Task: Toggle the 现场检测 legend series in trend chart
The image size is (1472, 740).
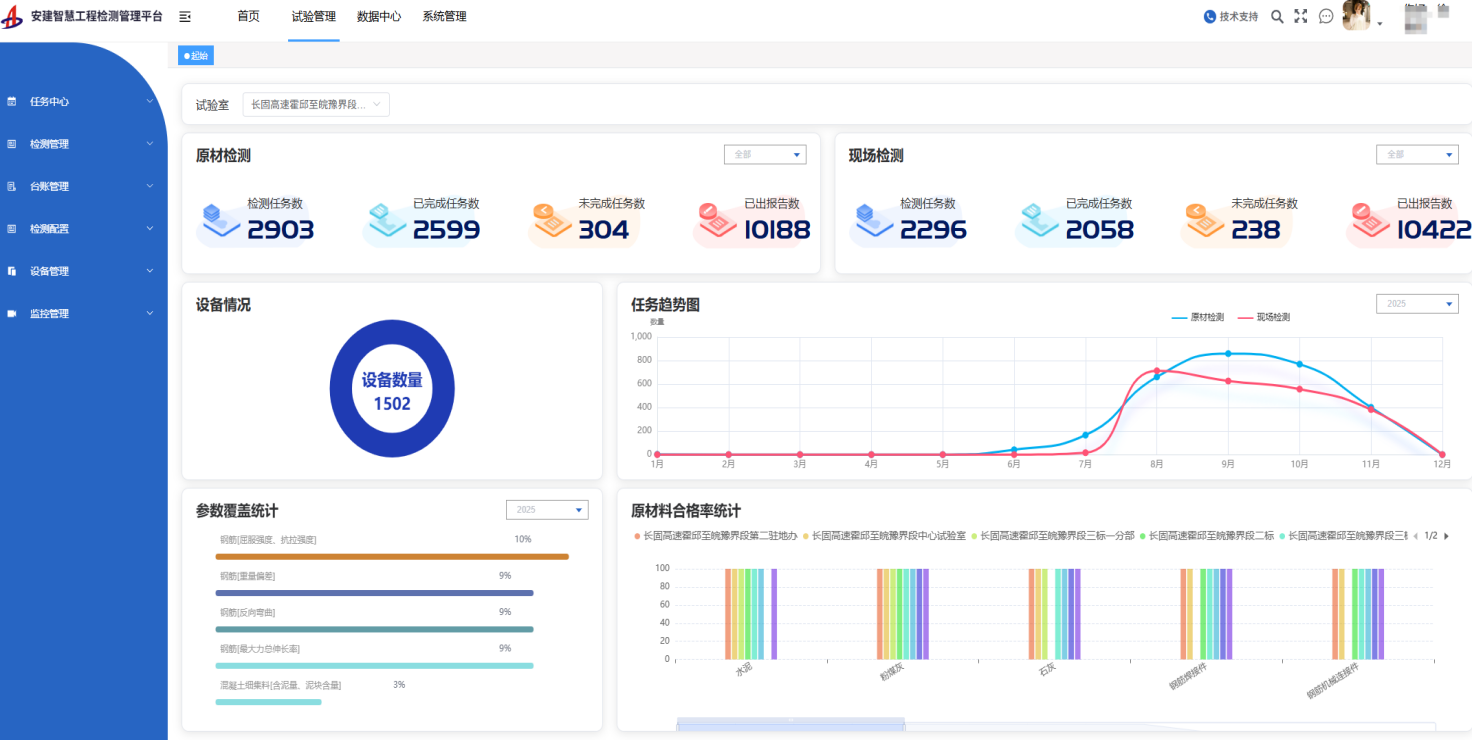Action: tap(1264, 317)
